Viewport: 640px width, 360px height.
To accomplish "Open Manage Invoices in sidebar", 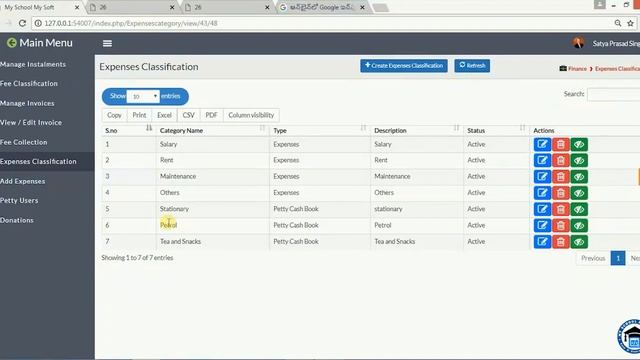I will (27, 103).
